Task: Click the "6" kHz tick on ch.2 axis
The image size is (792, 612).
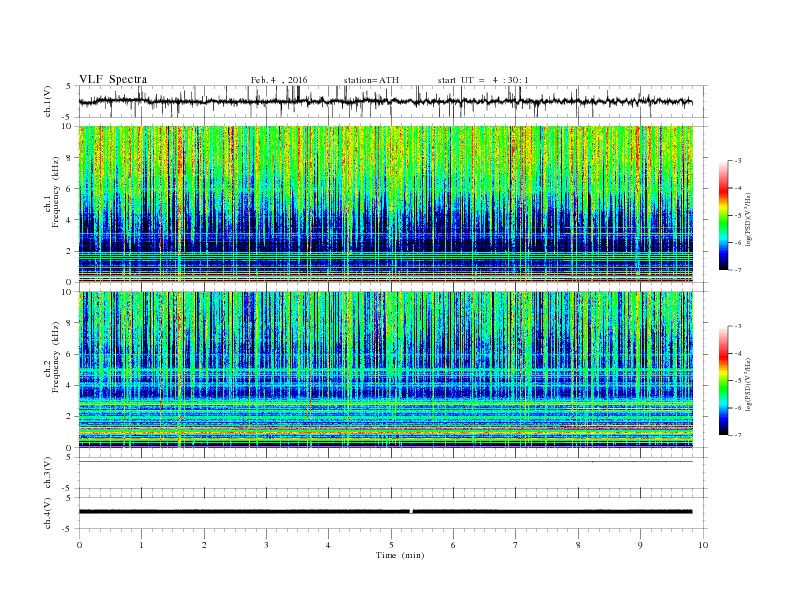Action: (70, 354)
